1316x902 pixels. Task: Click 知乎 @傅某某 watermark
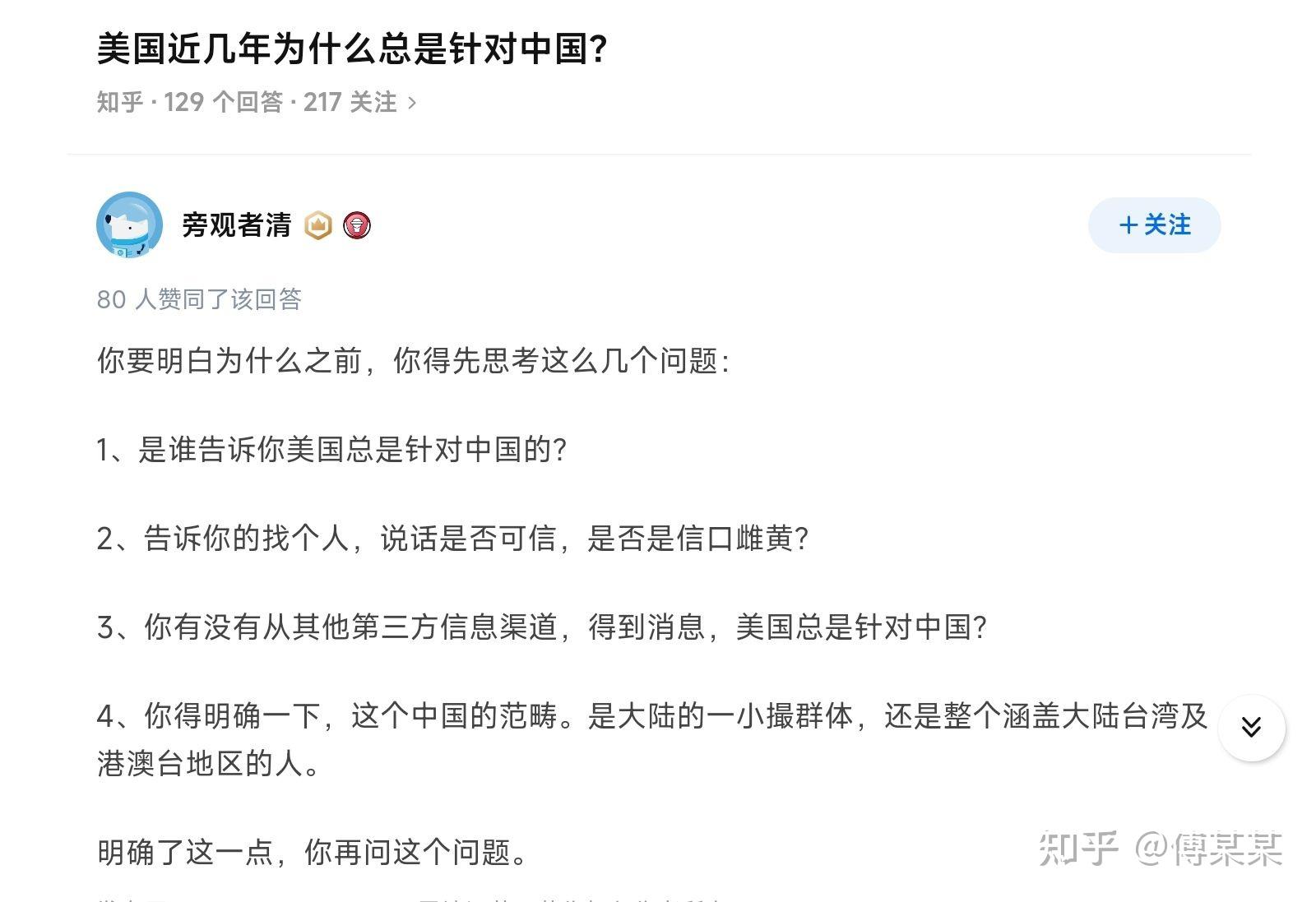1161,849
